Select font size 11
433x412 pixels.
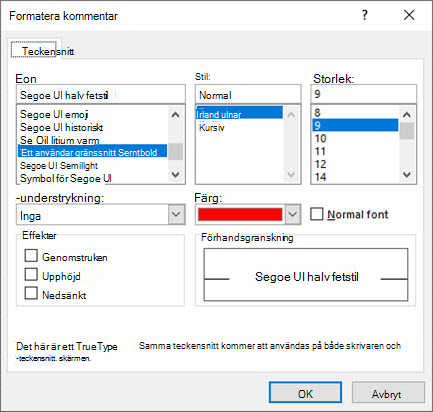[355, 151]
